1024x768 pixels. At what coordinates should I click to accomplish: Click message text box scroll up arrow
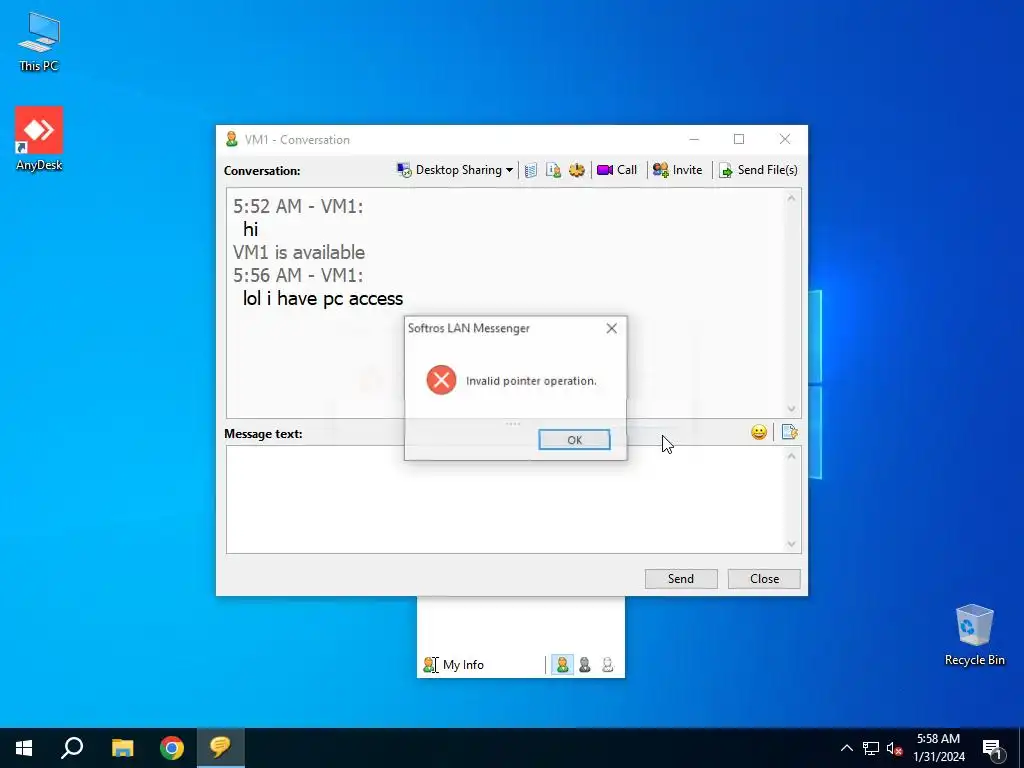(x=792, y=456)
